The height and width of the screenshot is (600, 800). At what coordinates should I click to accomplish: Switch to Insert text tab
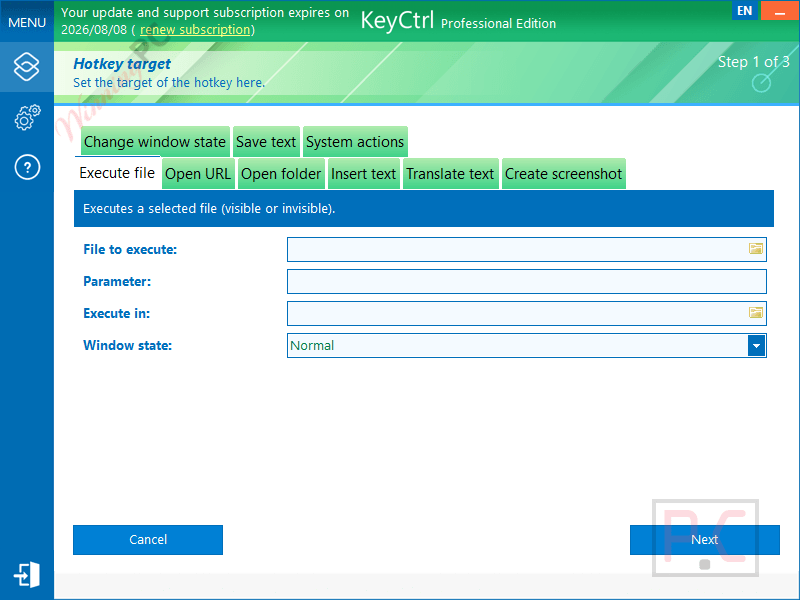pyautogui.click(x=364, y=173)
